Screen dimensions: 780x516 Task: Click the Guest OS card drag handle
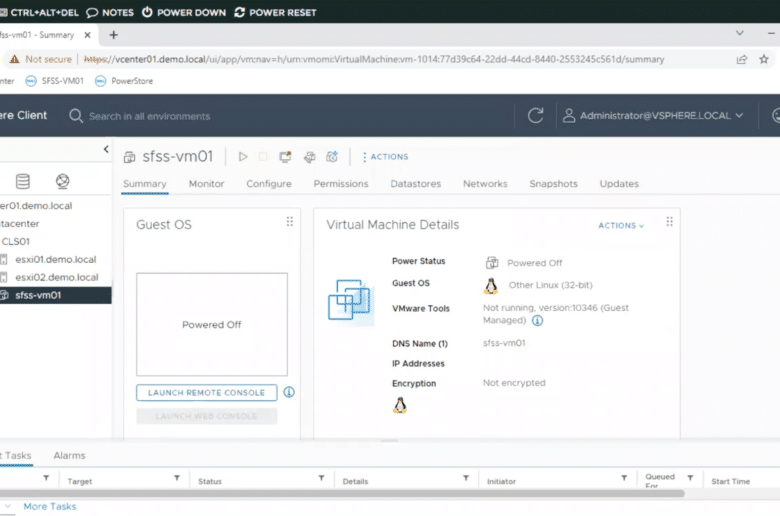(290, 222)
